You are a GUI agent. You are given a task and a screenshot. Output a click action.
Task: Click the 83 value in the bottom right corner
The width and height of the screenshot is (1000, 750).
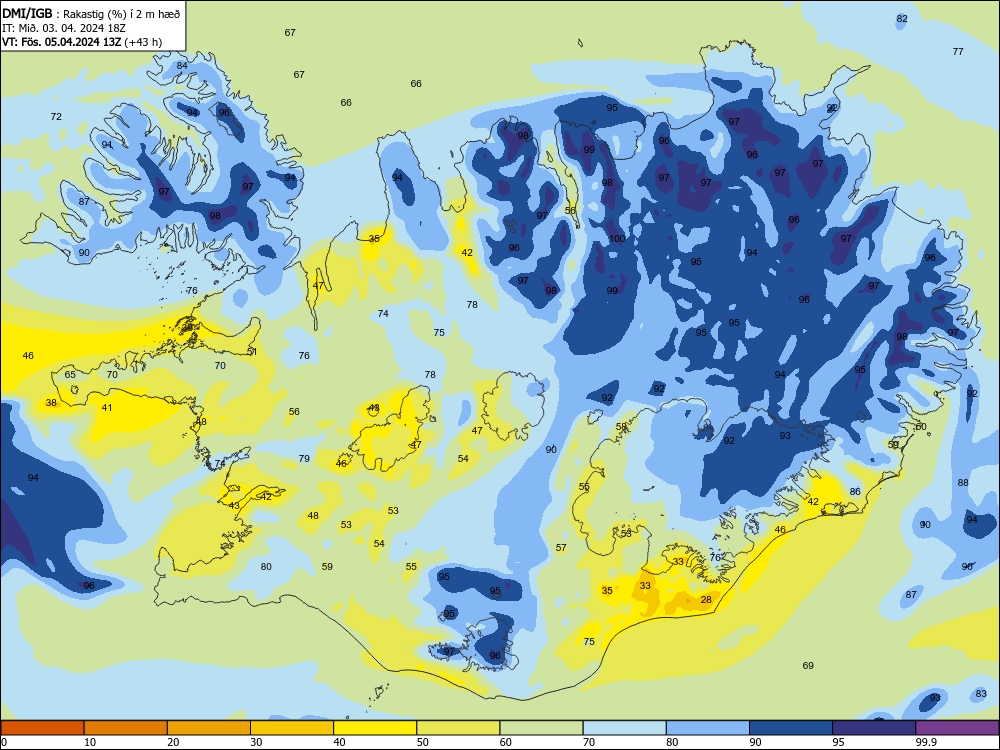pyautogui.click(x=982, y=694)
